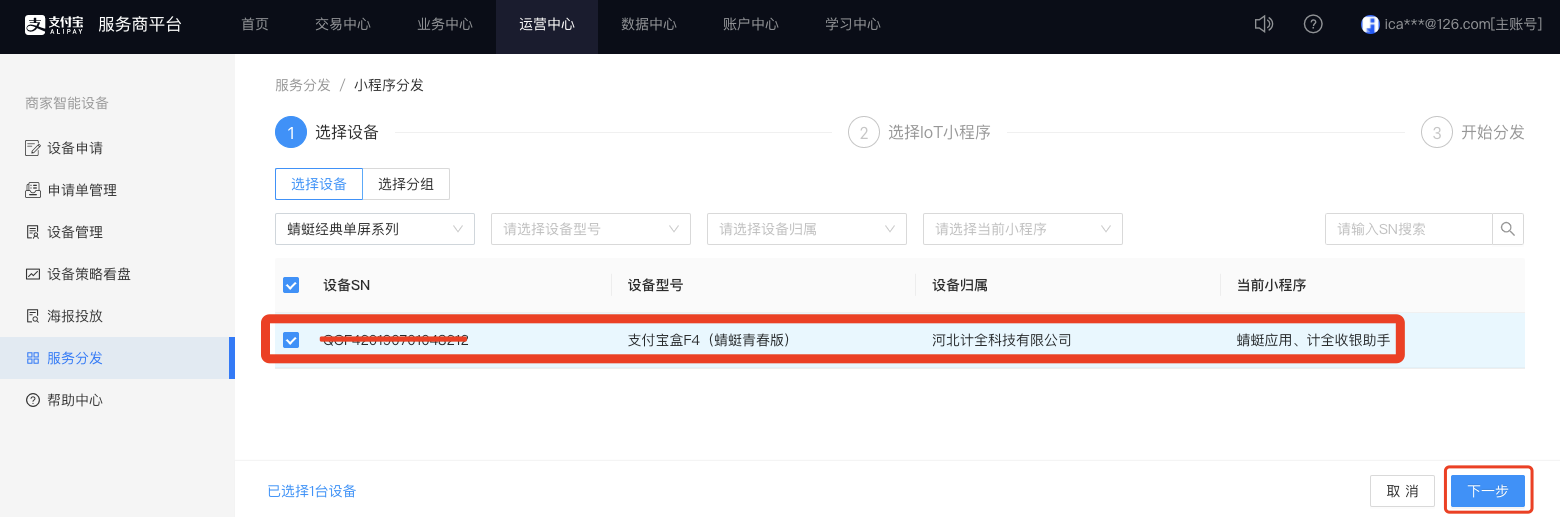The image size is (1560, 517).
Task: Switch to the 选择分组 toggle option
Action: [406, 184]
